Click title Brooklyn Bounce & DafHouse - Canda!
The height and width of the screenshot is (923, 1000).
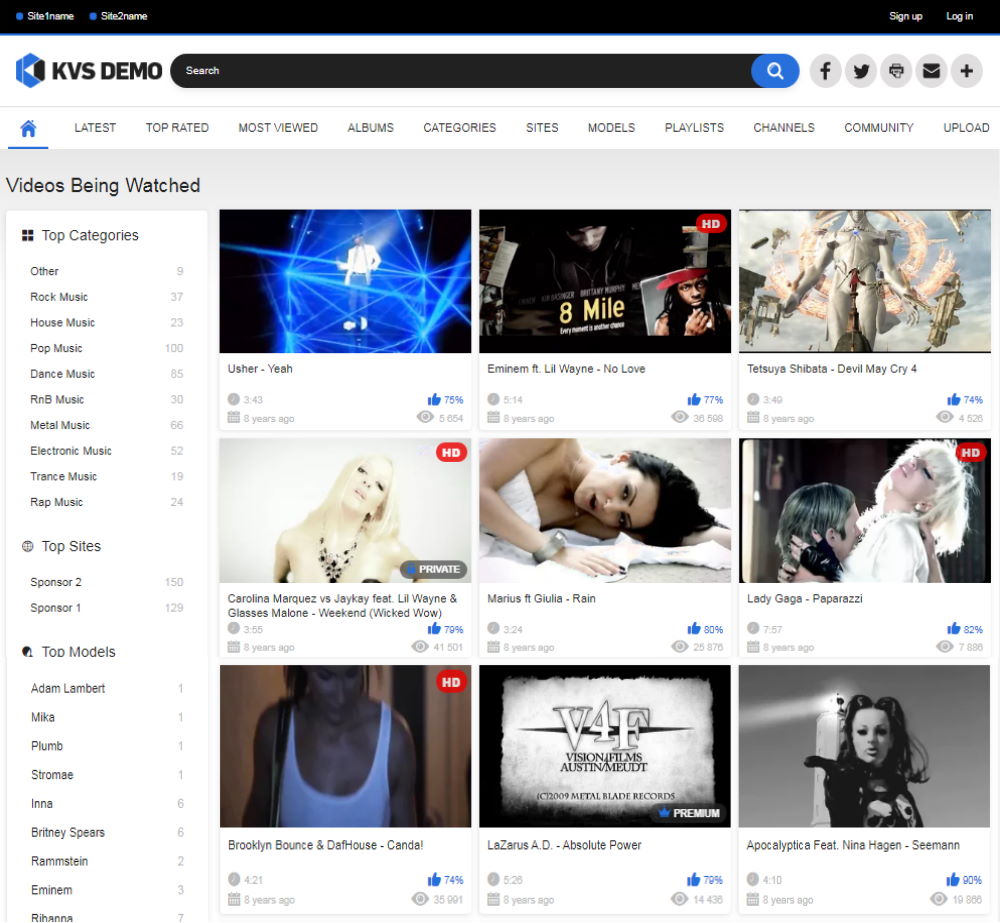point(325,845)
